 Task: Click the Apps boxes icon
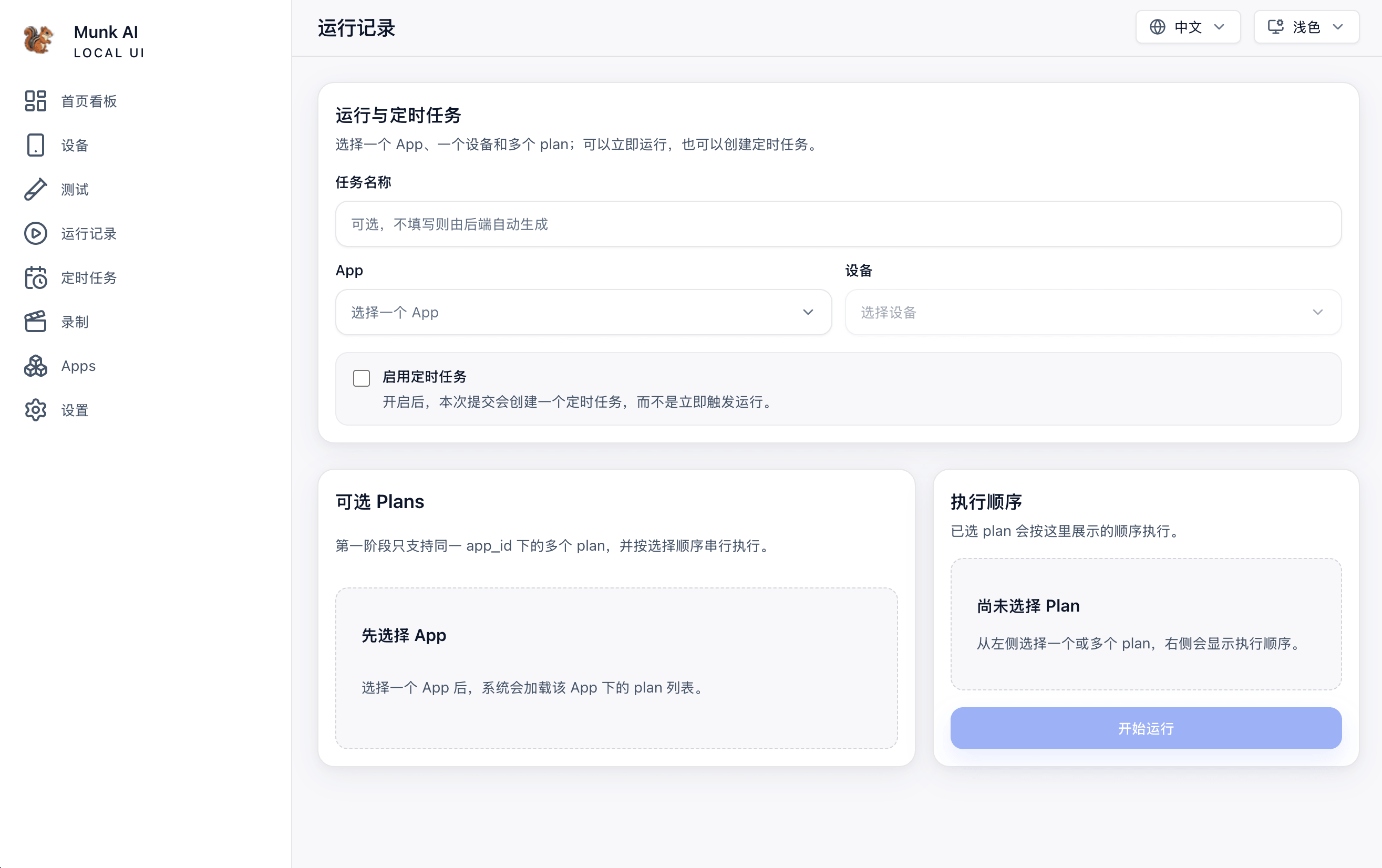[x=36, y=366]
